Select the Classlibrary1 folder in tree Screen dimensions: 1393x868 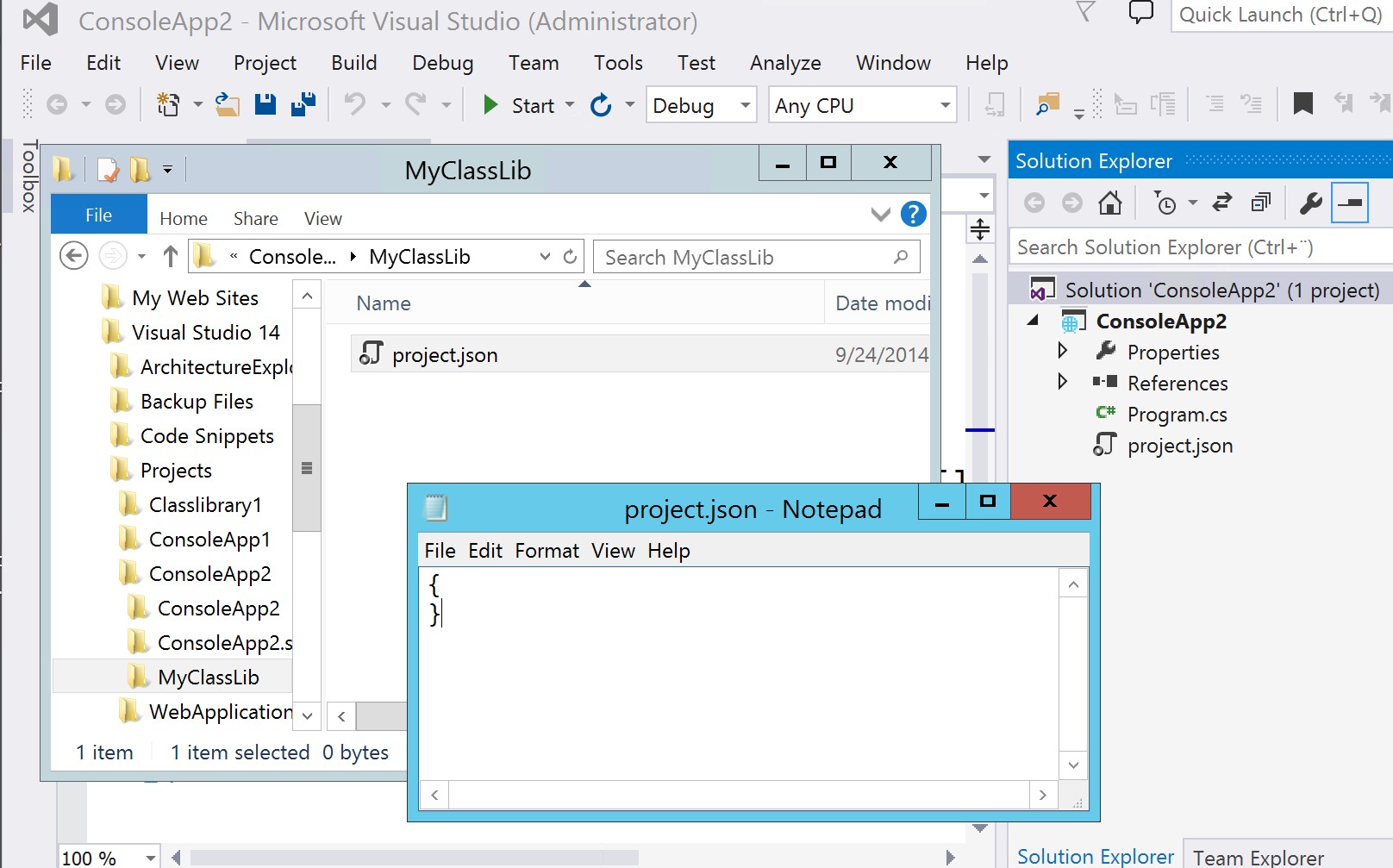point(205,505)
